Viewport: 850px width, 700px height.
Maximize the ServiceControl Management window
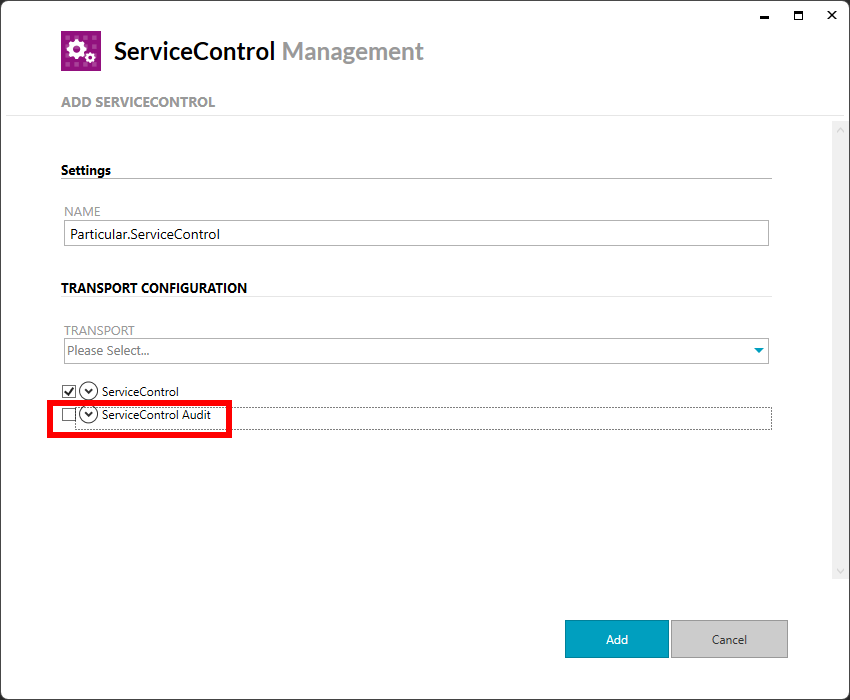pos(799,16)
